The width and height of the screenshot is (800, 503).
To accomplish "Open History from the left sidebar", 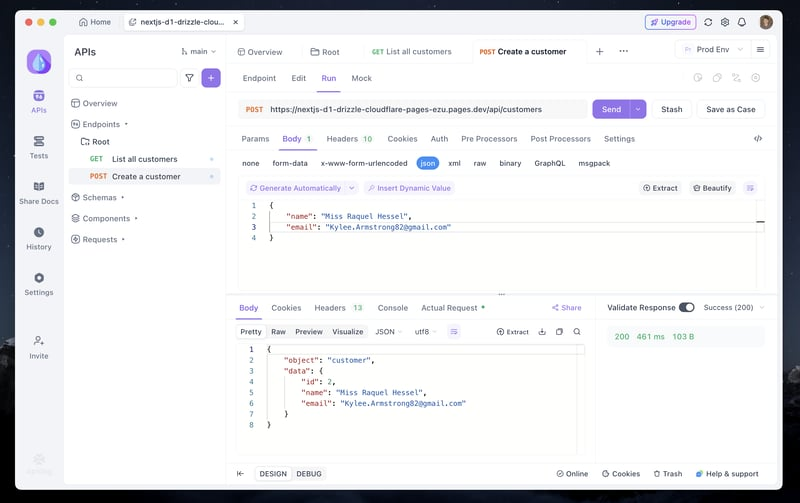I will (39, 239).
